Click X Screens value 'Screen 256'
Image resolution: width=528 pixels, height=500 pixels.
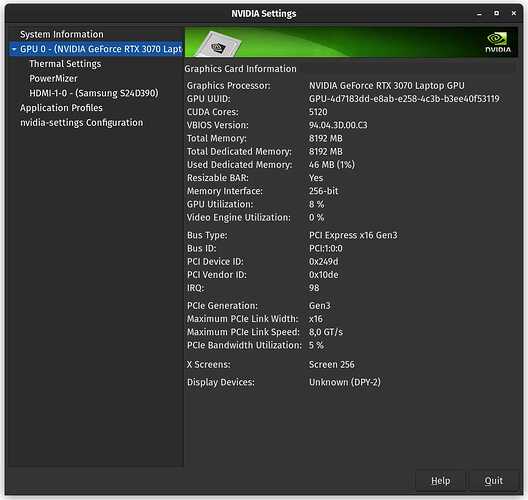(331, 364)
